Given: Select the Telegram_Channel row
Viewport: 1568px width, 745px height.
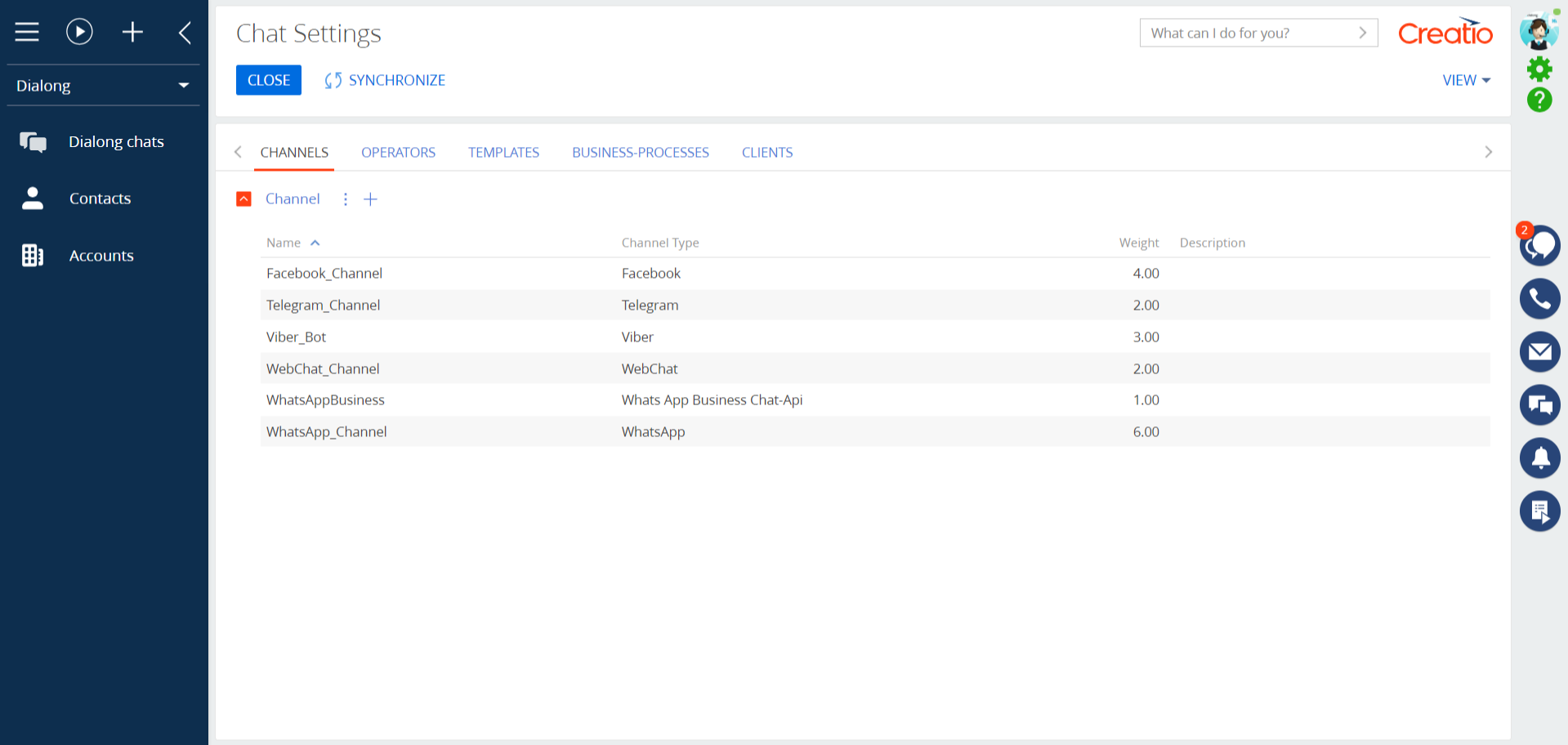Looking at the screenshot, I should (x=875, y=305).
